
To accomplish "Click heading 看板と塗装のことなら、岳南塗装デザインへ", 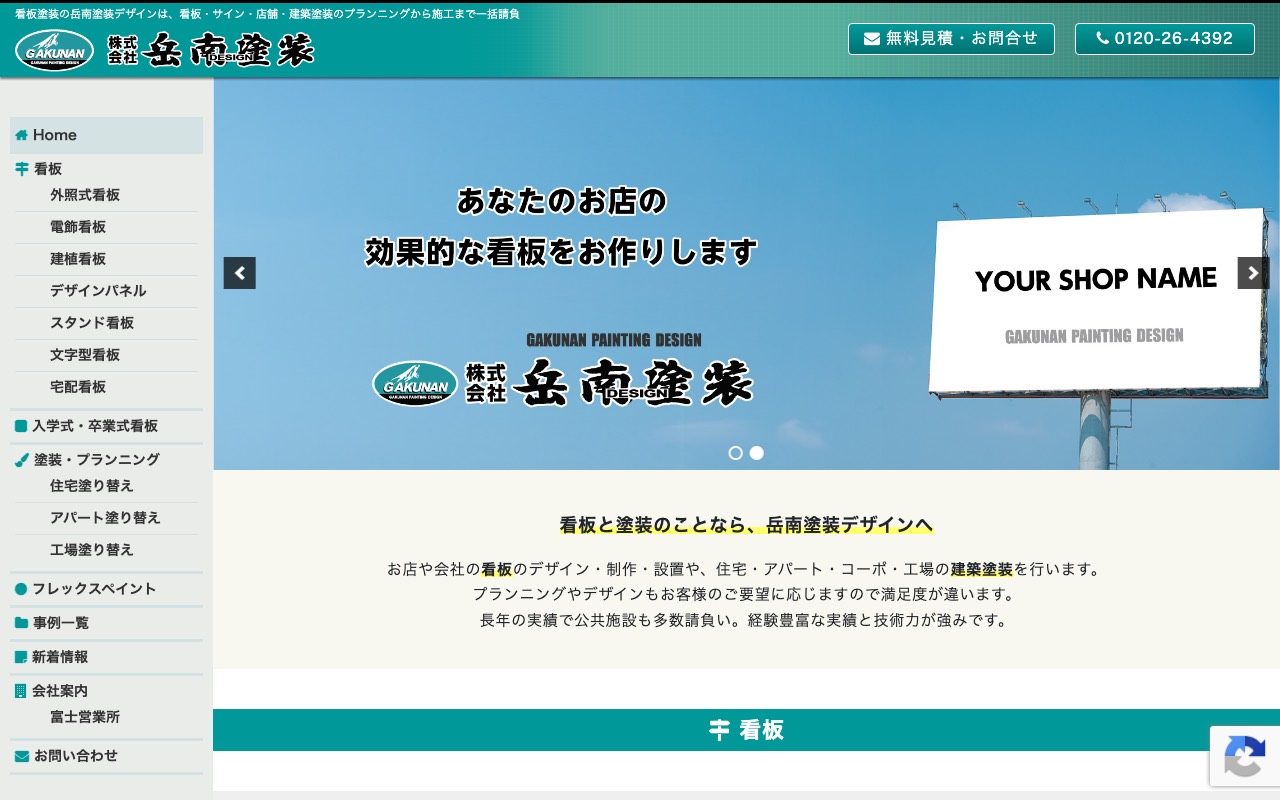I will point(746,525).
